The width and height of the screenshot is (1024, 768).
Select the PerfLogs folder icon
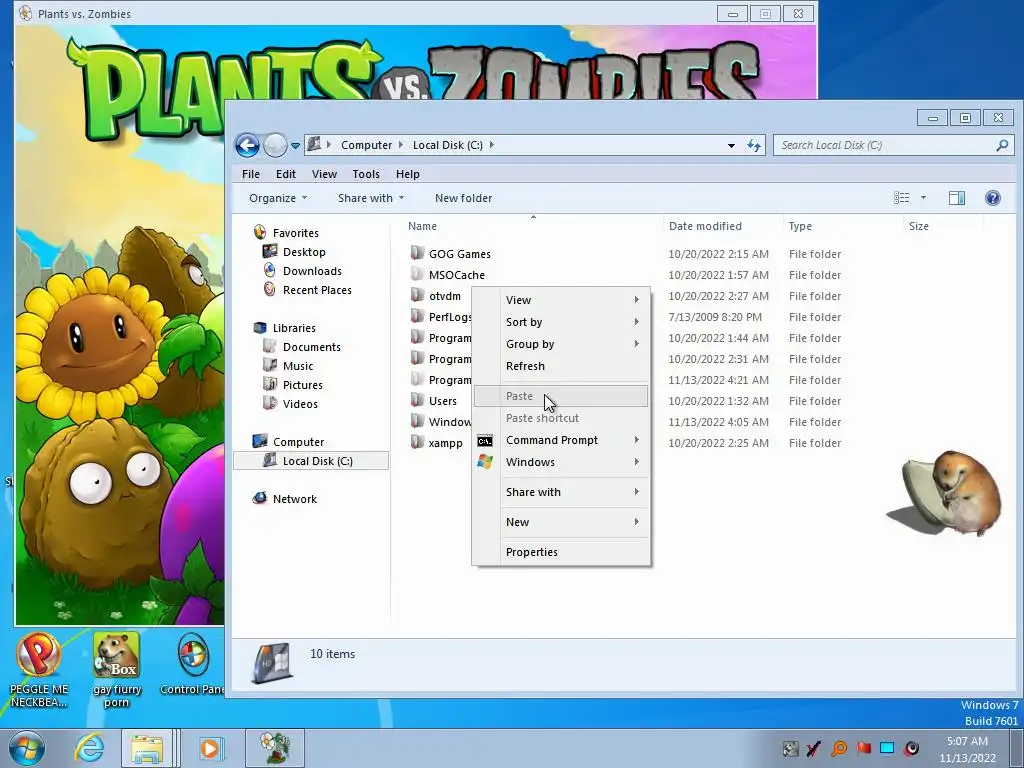click(417, 316)
